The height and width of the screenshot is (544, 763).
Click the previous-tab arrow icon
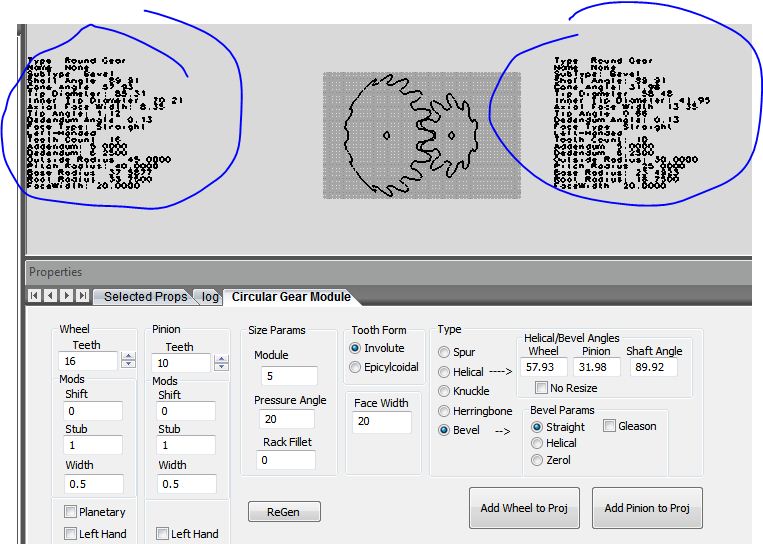coord(49,296)
